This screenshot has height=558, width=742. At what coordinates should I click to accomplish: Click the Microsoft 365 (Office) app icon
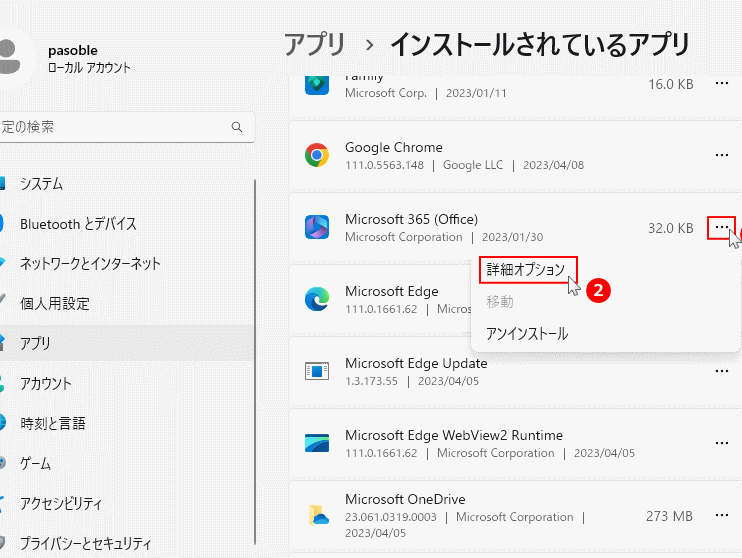click(317, 227)
